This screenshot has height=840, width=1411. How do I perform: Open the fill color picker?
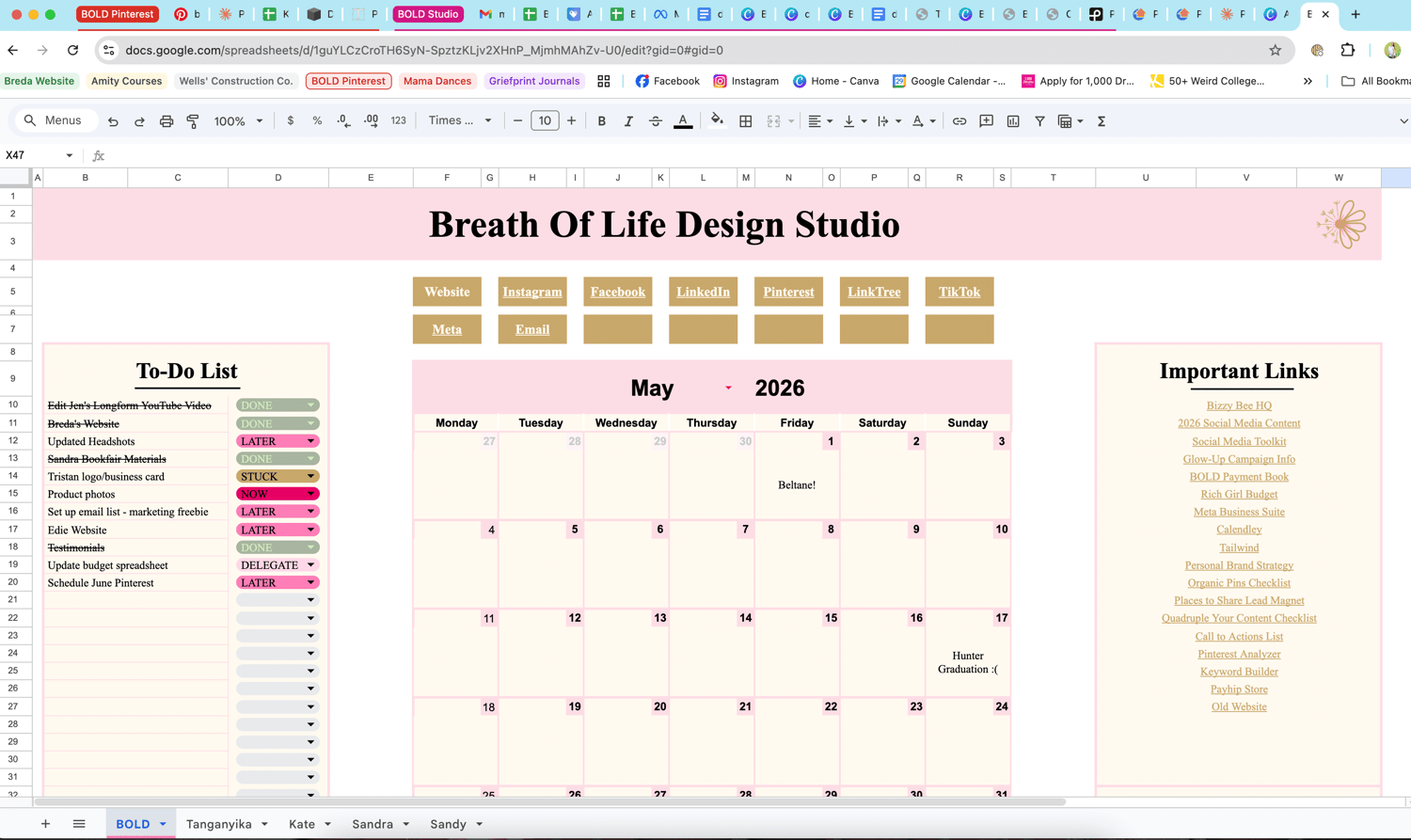[x=717, y=120]
